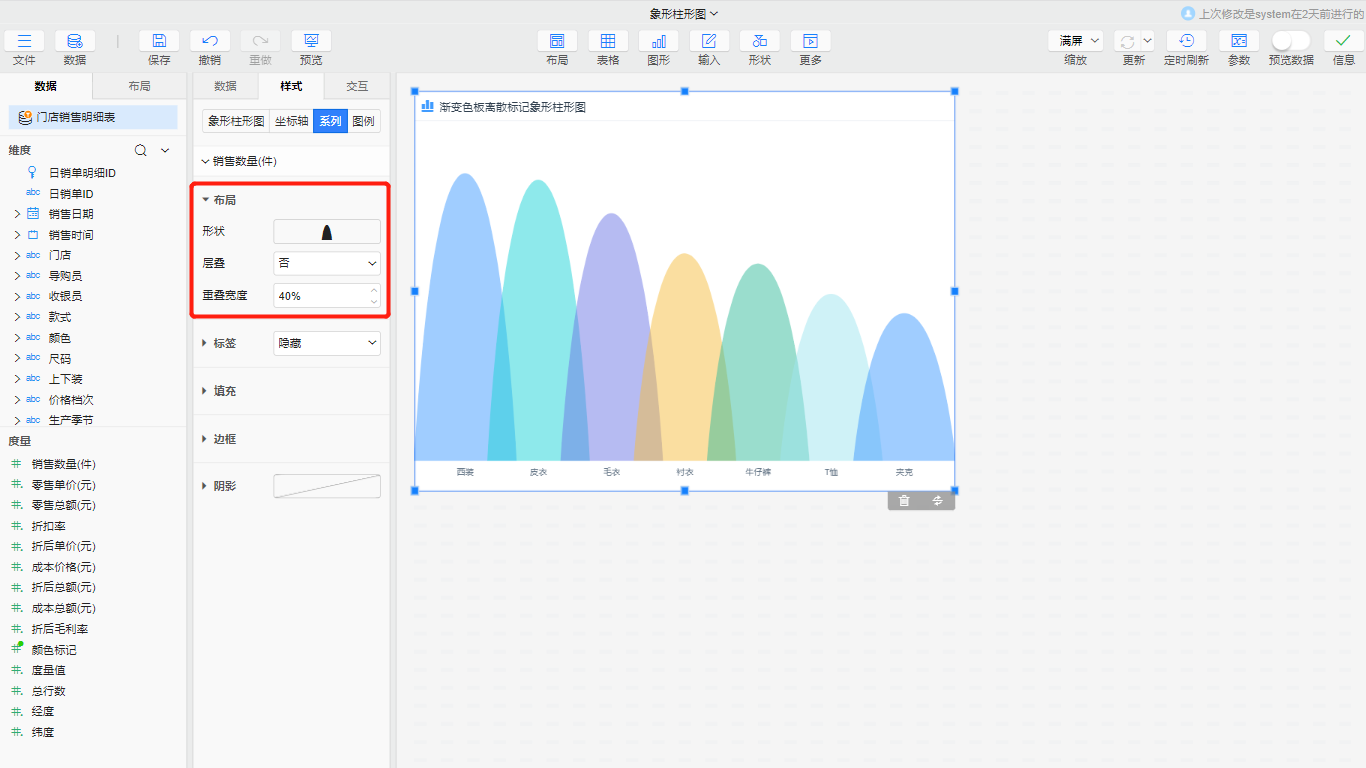Click the 形状 shape picker button

[327, 232]
